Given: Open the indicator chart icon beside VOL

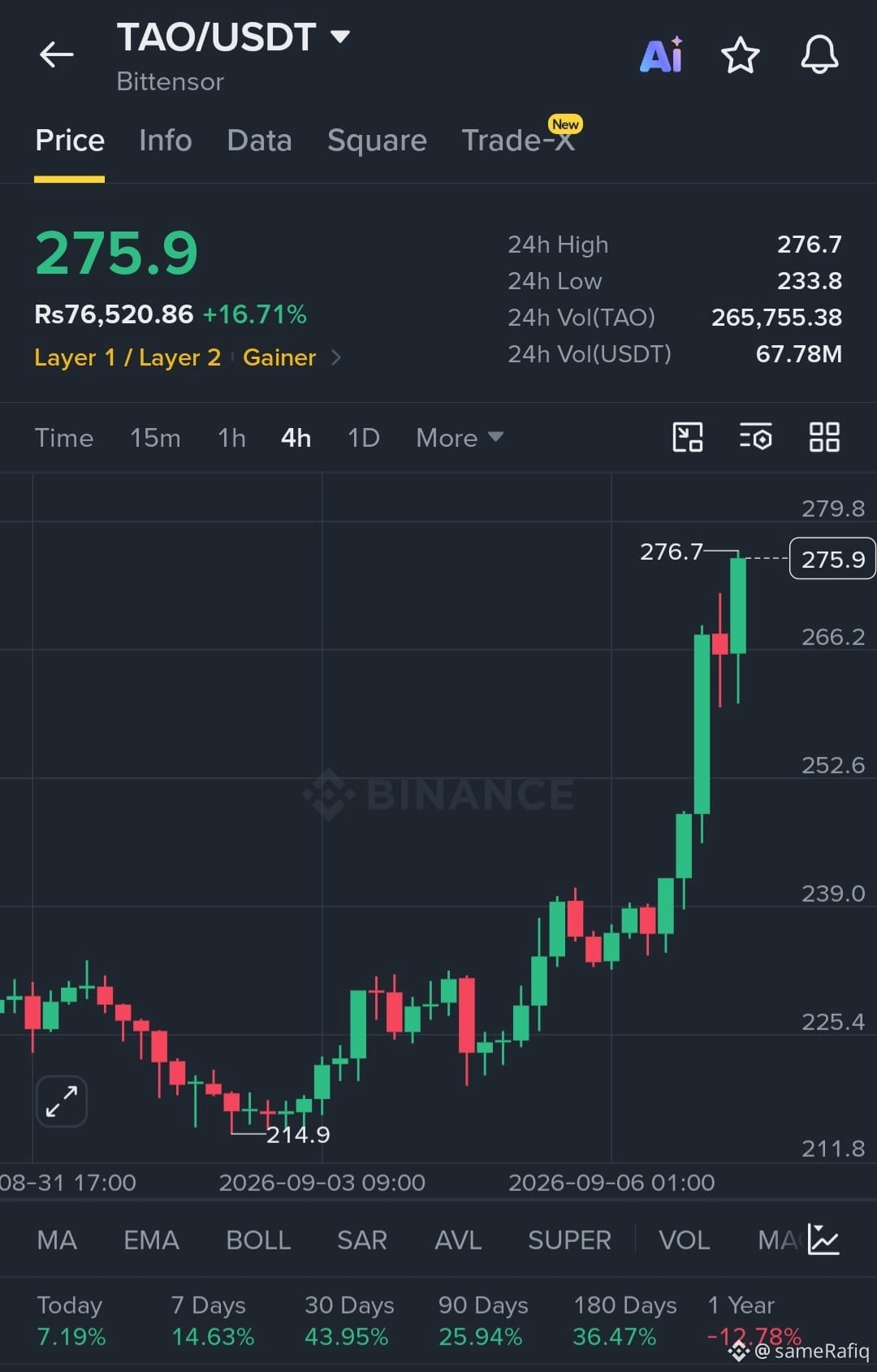Looking at the screenshot, I should pos(823,1239).
